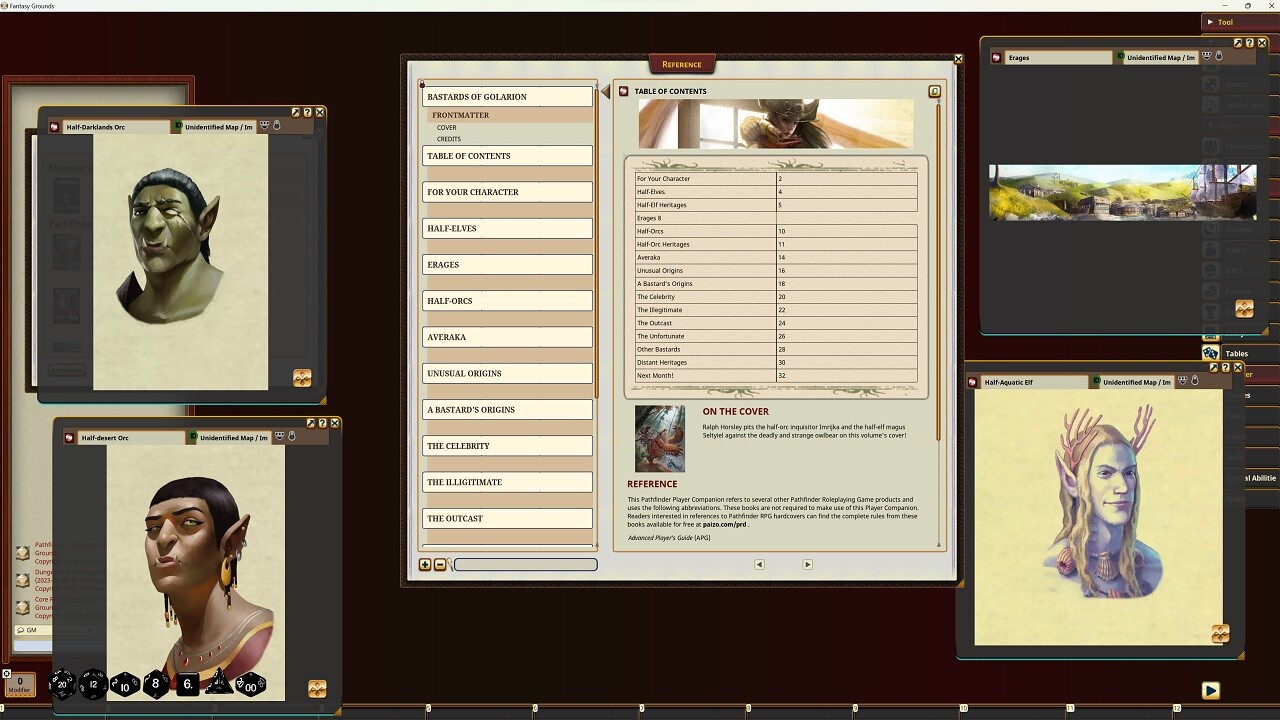
Task: Roll the d12 die in the dice tray
Action: 93,684
